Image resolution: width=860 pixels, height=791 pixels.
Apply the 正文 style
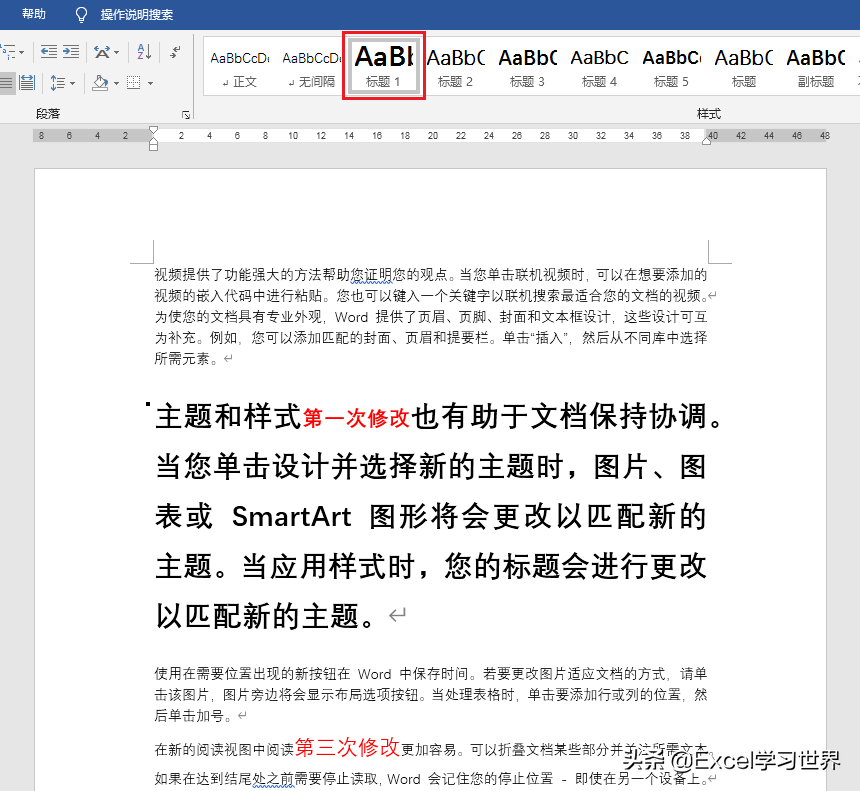pyautogui.click(x=240, y=66)
